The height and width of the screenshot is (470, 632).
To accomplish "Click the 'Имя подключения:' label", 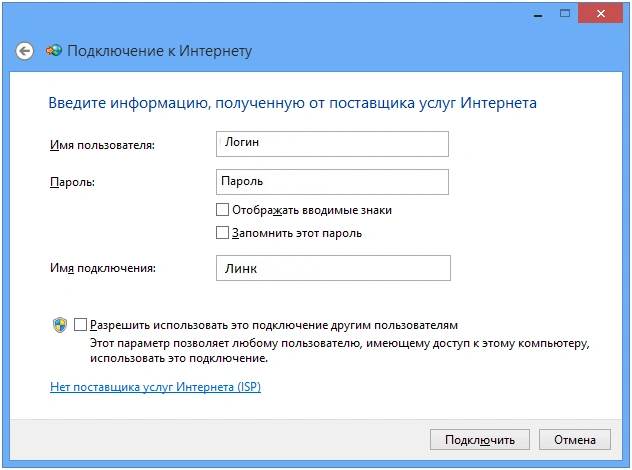I will [103, 268].
